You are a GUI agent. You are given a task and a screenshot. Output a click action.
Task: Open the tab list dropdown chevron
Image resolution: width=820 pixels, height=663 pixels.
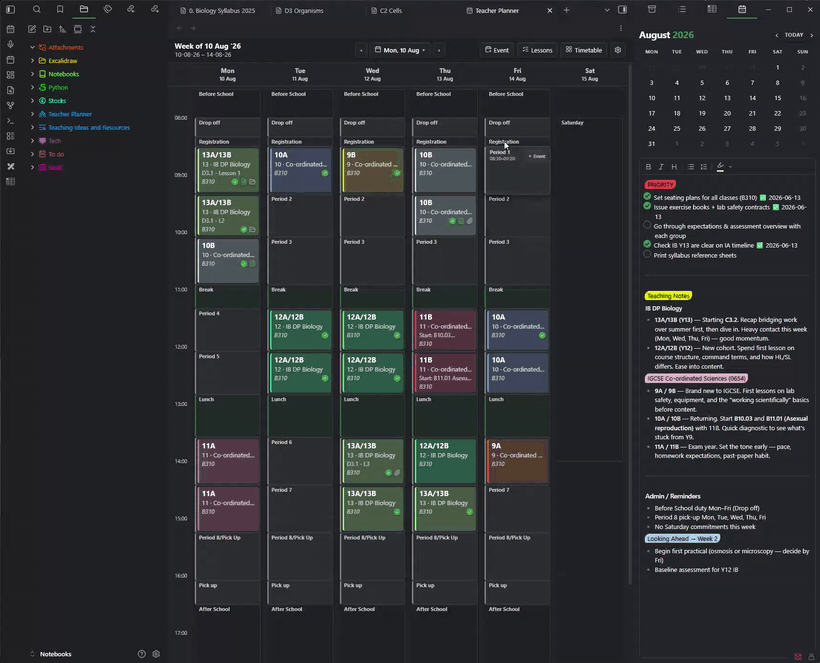click(x=607, y=10)
